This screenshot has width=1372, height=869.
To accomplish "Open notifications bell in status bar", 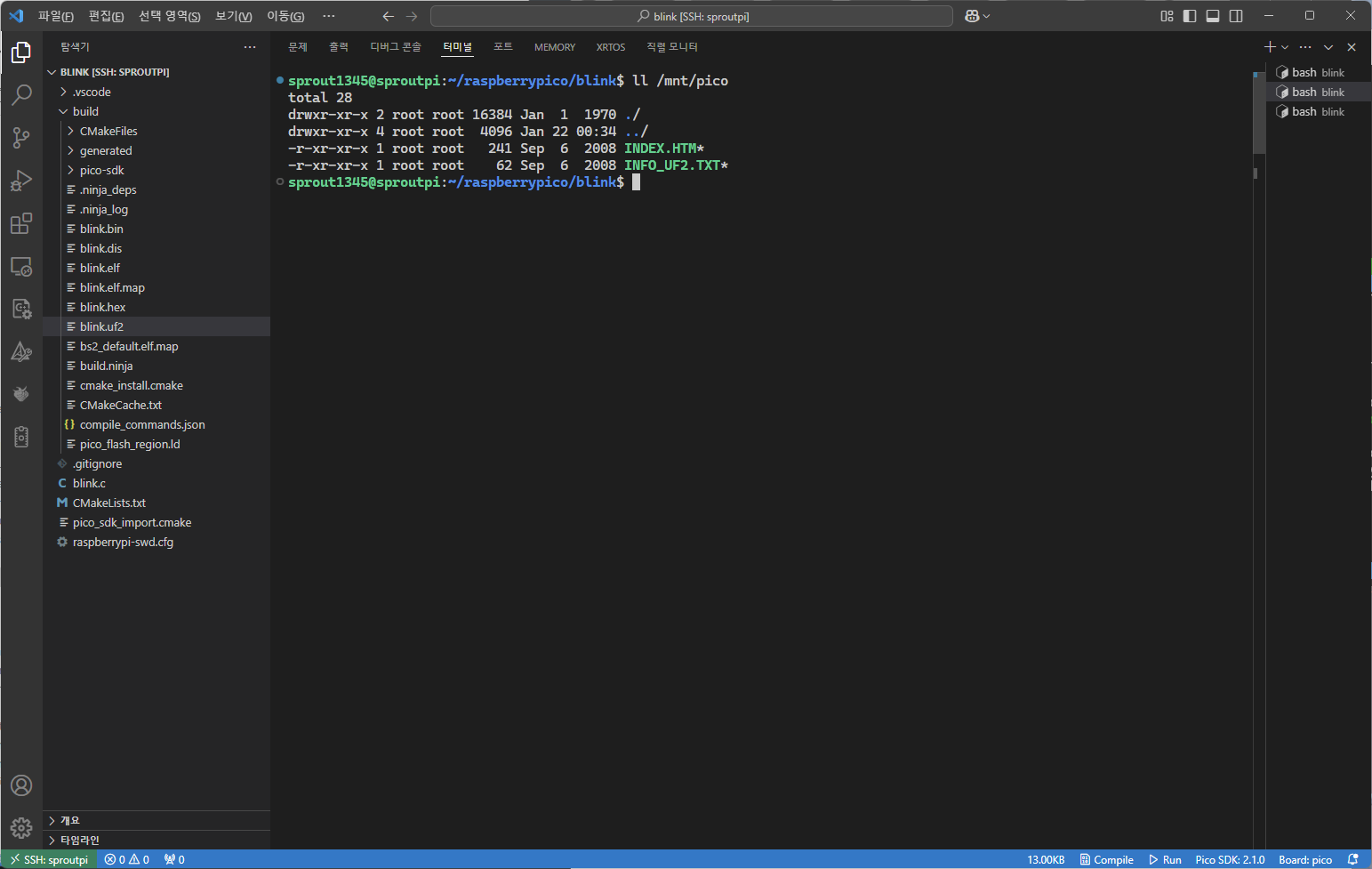I will (x=1352, y=859).
